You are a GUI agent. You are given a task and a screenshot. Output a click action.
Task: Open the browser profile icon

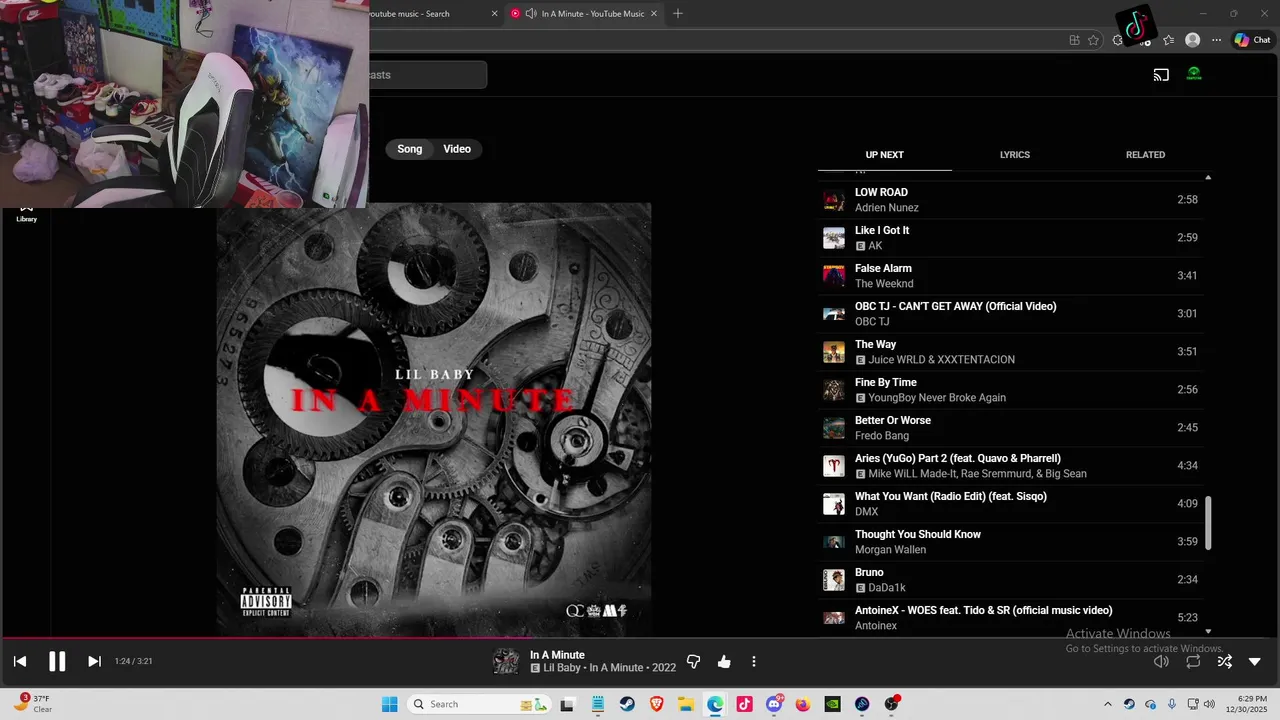[x=1192, y=40]
